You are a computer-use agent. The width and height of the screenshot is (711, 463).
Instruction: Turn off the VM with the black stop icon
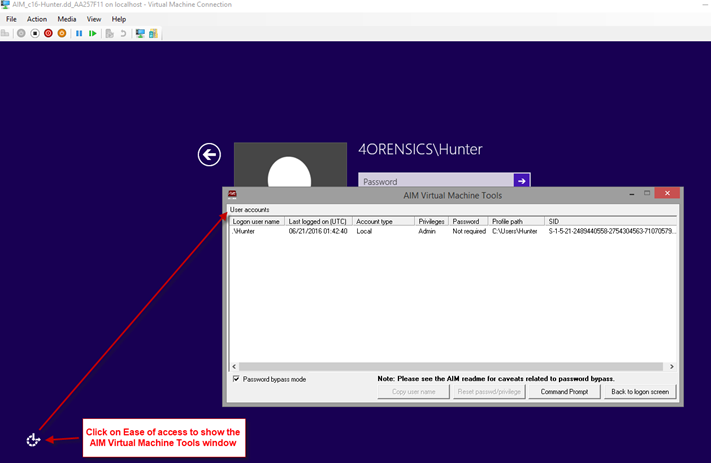35,33
